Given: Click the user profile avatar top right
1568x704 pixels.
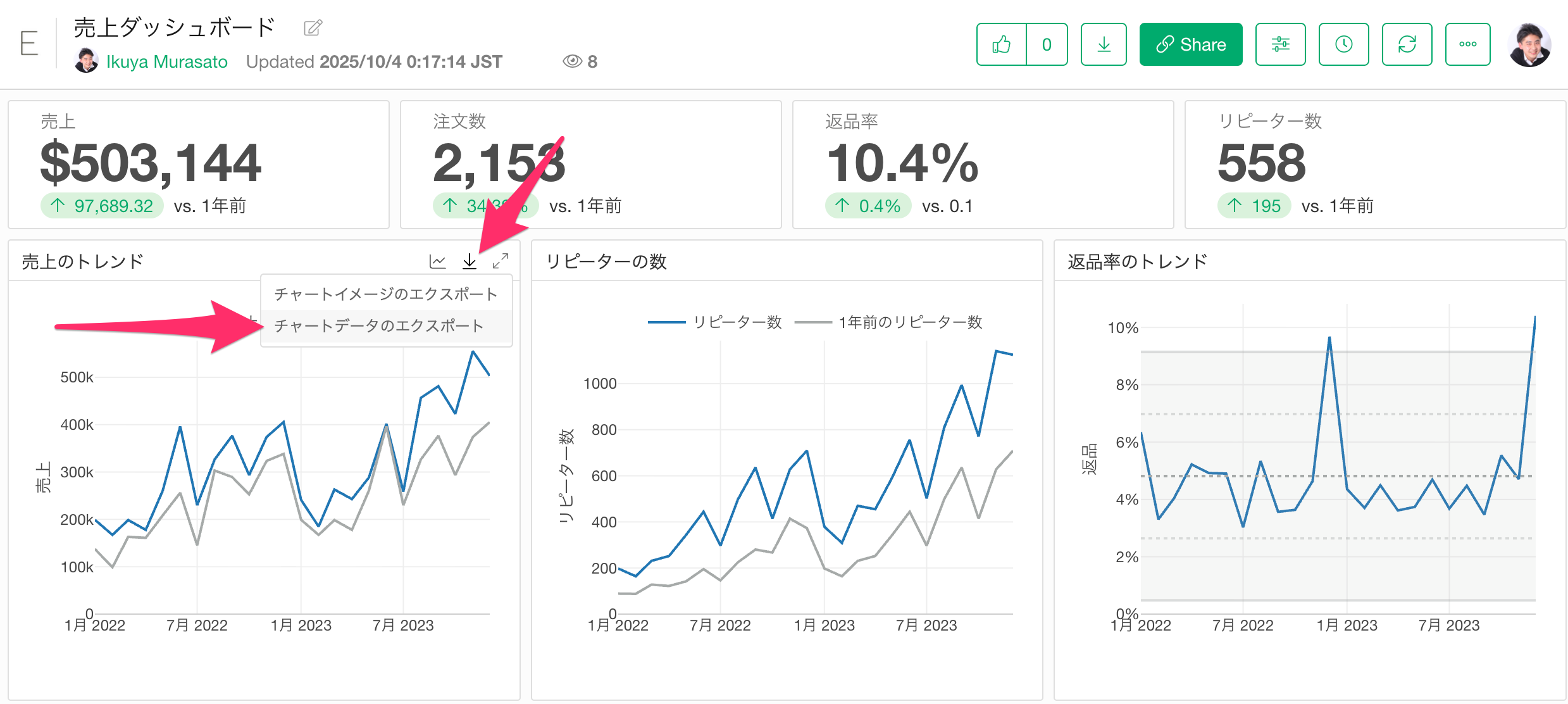Looking at the screenshot, I should (x=1529, y=44).
